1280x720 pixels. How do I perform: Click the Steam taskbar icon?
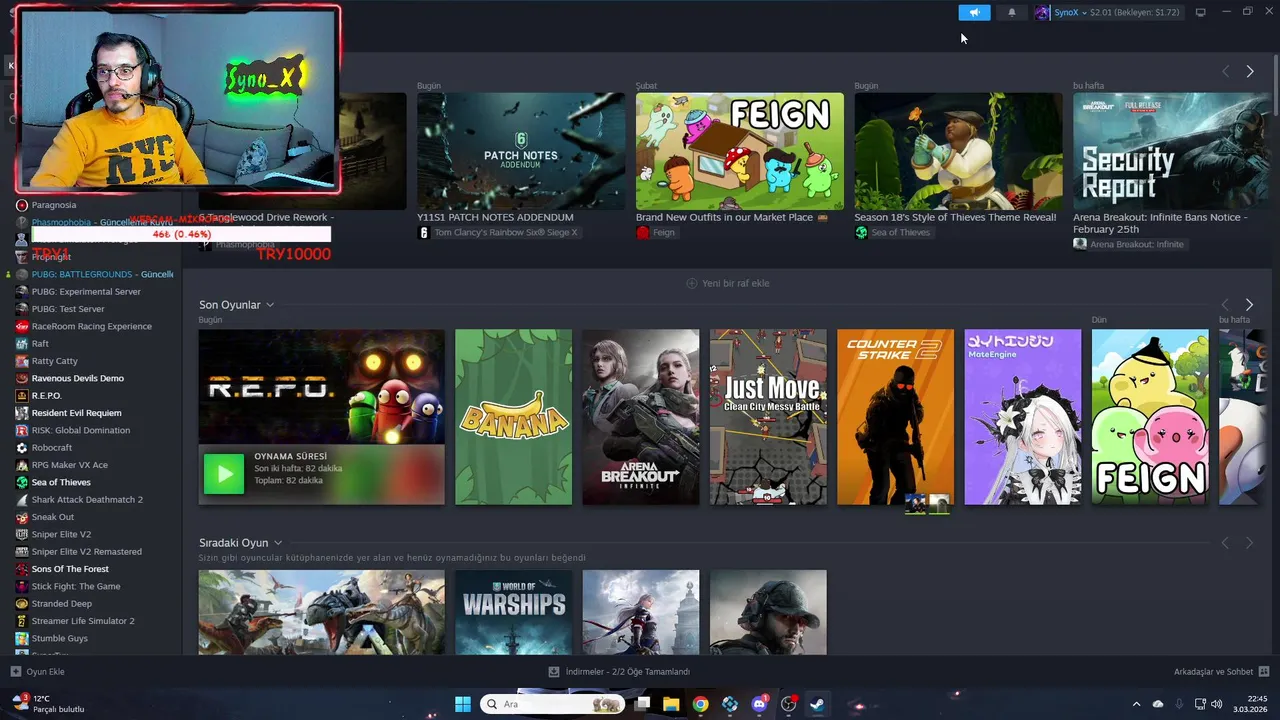pyautogui.click(x=818, y=704)
